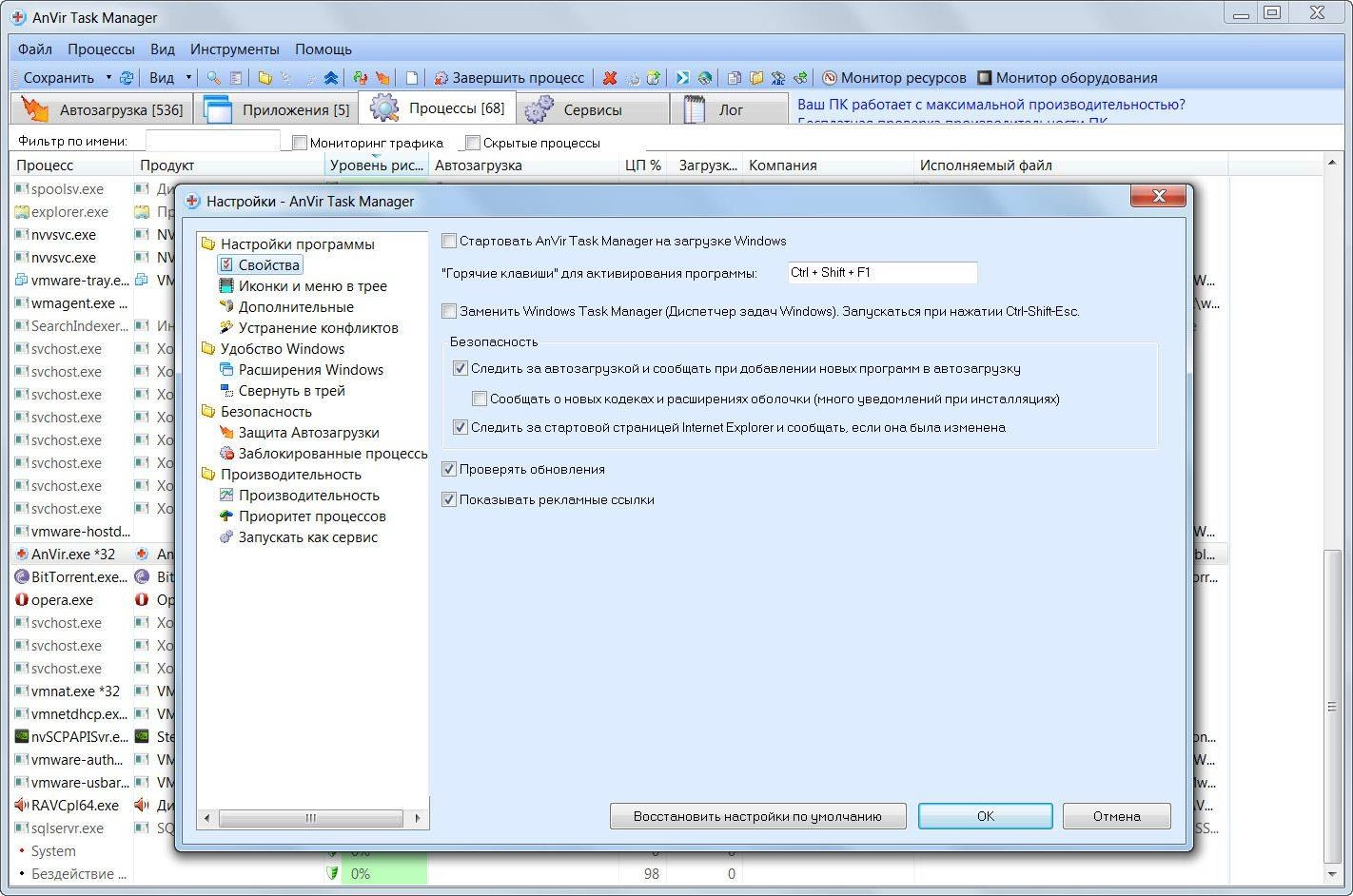The image size is (1353, 896).
Task: Uncheck Показывать рекламные ссылки checkbox
Action: 449,499
